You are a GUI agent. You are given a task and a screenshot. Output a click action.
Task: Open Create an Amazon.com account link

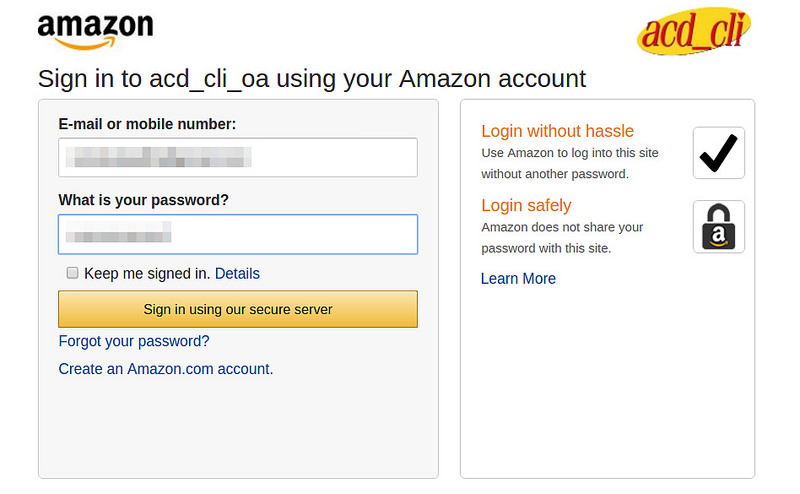(x=164, y=369)
